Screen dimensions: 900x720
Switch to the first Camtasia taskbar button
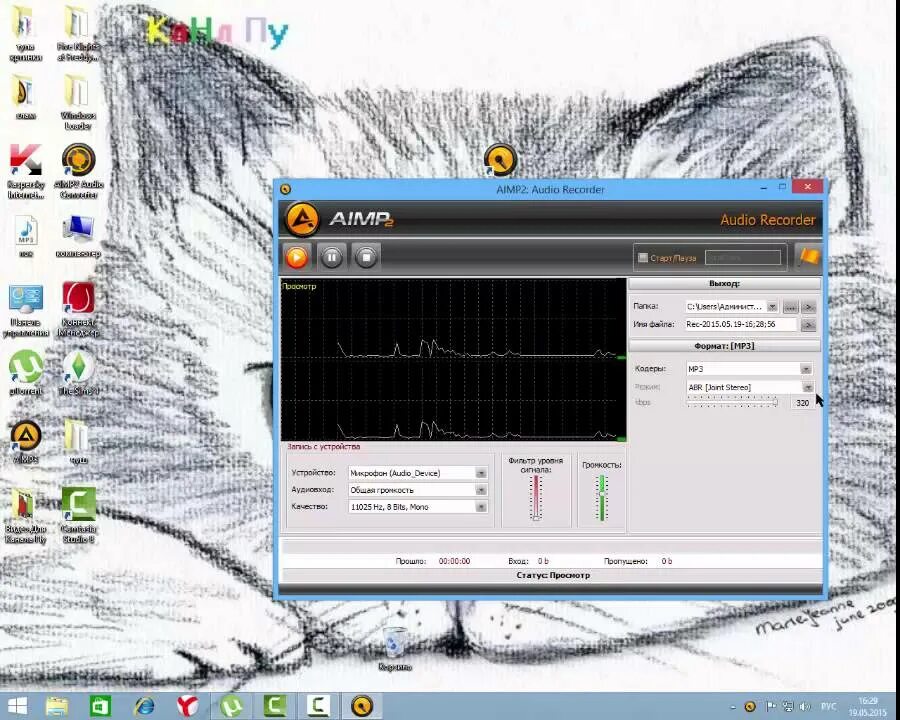pos(275,706)
